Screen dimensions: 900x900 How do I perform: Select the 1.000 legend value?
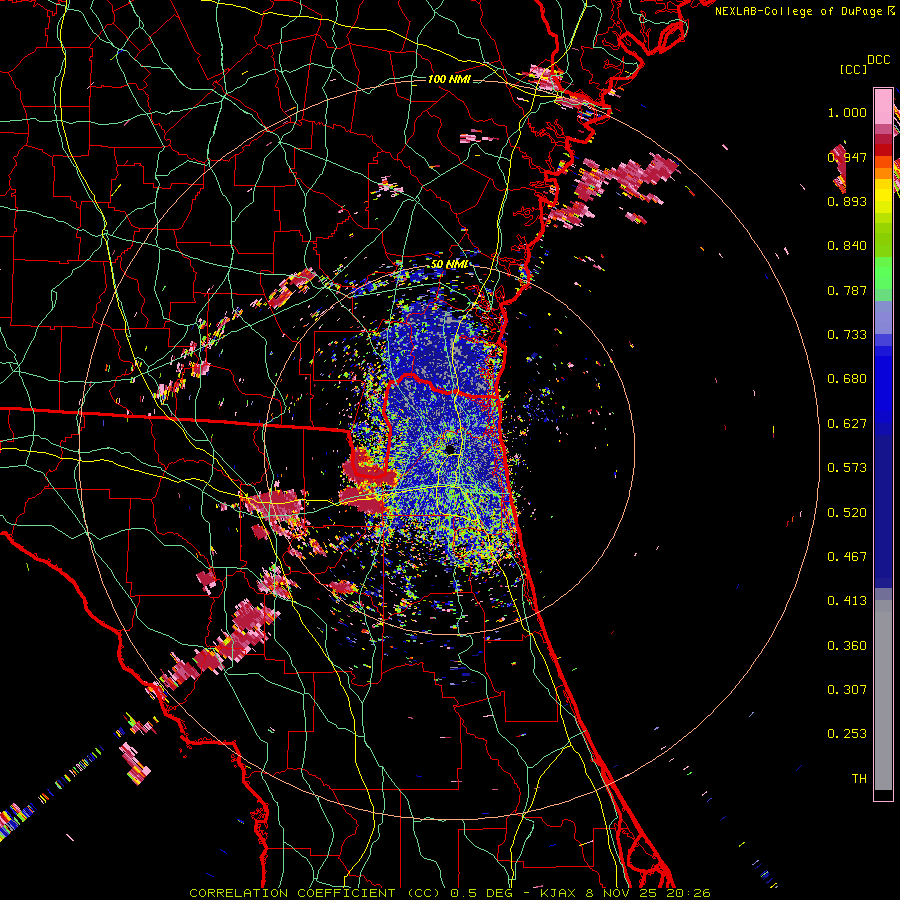tap(847, 112)
